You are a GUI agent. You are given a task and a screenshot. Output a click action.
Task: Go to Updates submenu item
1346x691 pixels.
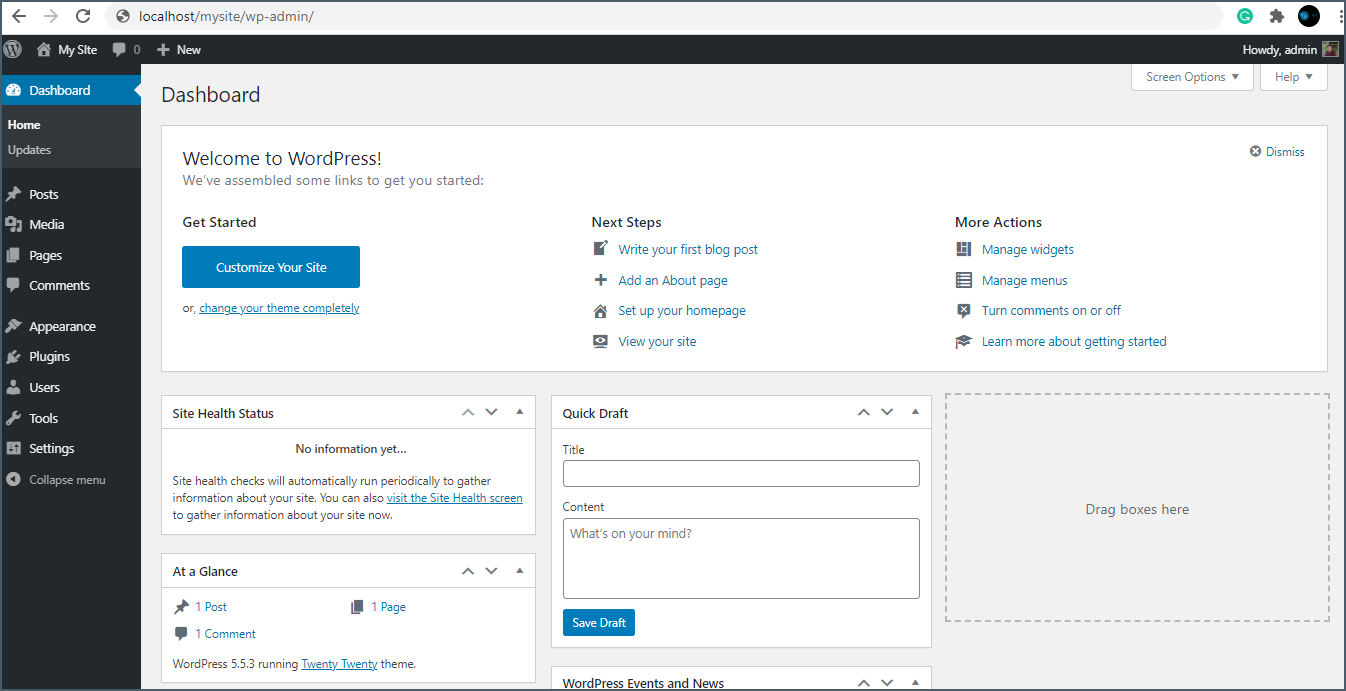coord(29,150)
